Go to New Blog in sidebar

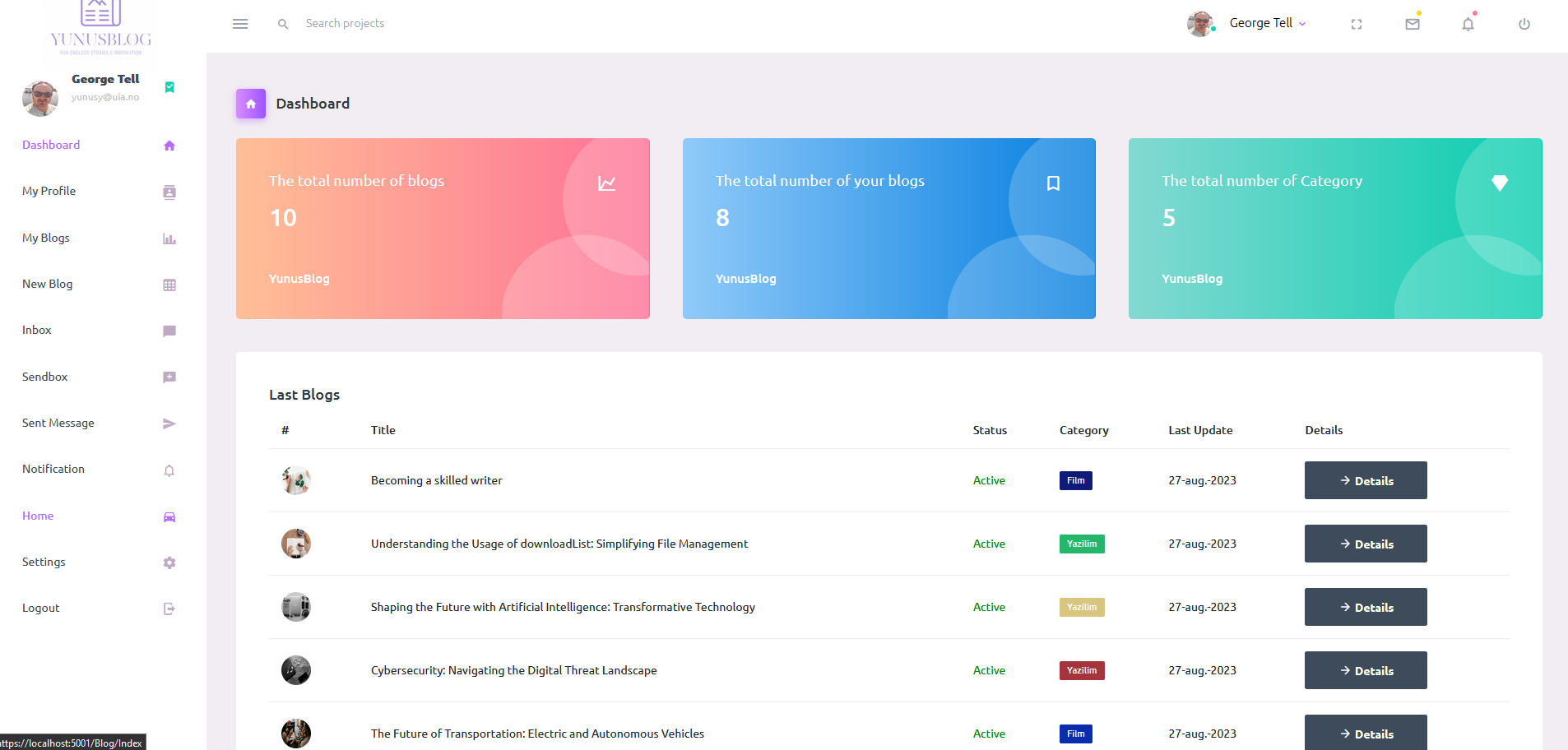(48, 284)
